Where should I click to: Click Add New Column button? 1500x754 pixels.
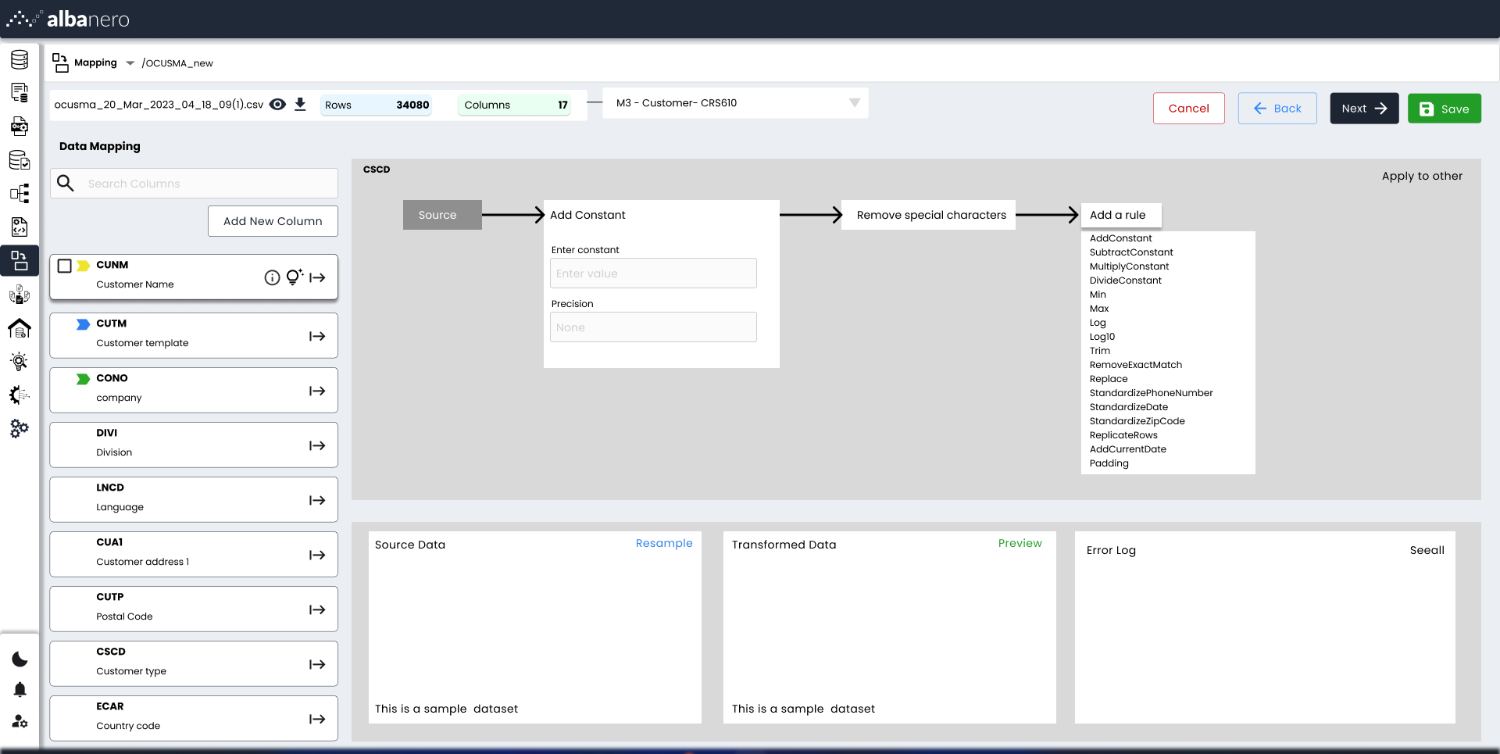[273, 221]
